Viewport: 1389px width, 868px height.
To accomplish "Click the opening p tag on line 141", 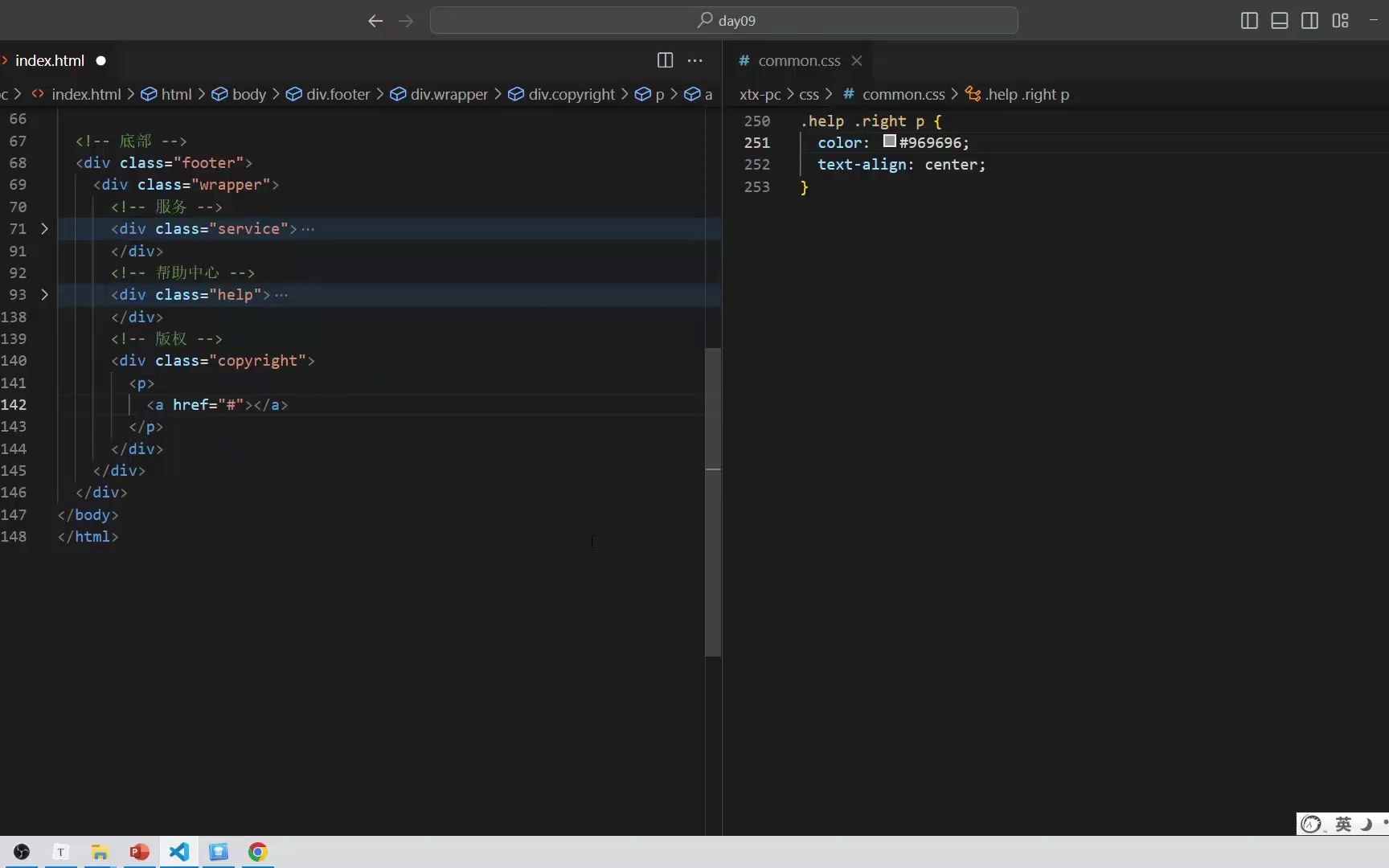I will pyautogui.click(x=141, y=383).
